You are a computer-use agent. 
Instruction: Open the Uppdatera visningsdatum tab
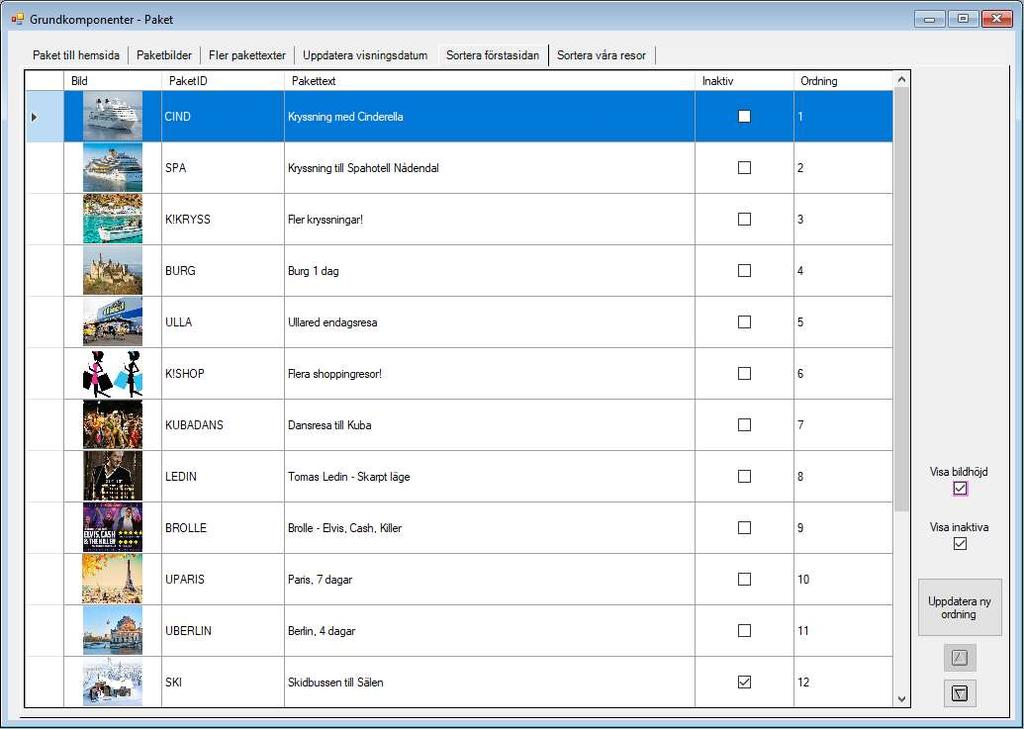[365, 55]
